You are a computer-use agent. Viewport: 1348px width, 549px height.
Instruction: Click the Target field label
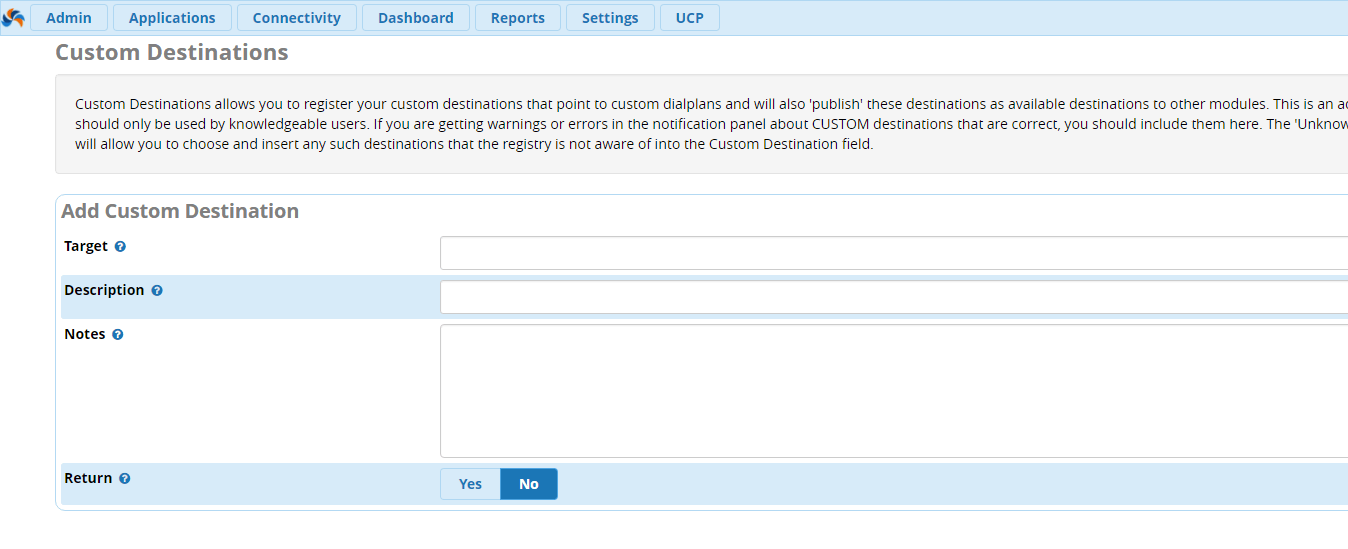(86, 246)
